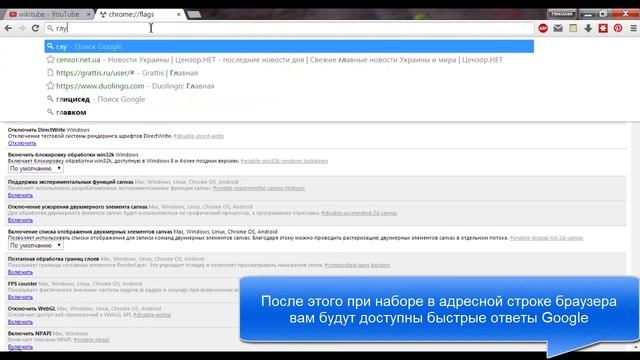Click the red star extension icon

coord(603,28)
